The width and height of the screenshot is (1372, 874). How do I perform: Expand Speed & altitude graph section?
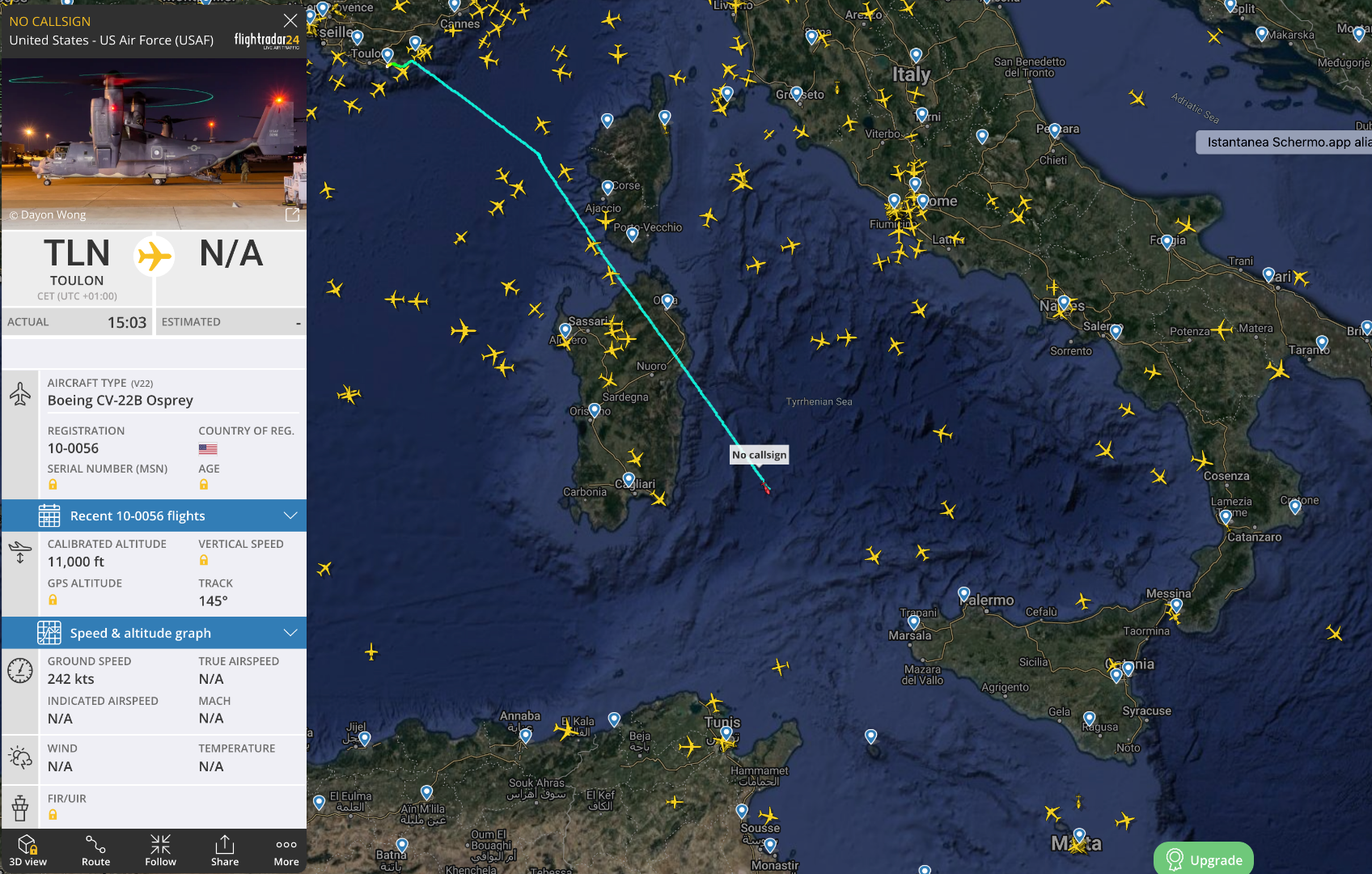pos(154,633)
